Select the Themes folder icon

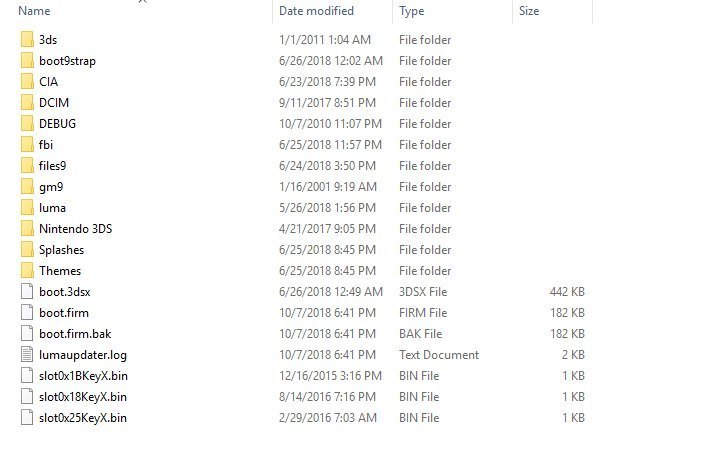click(x=27, y=271)
